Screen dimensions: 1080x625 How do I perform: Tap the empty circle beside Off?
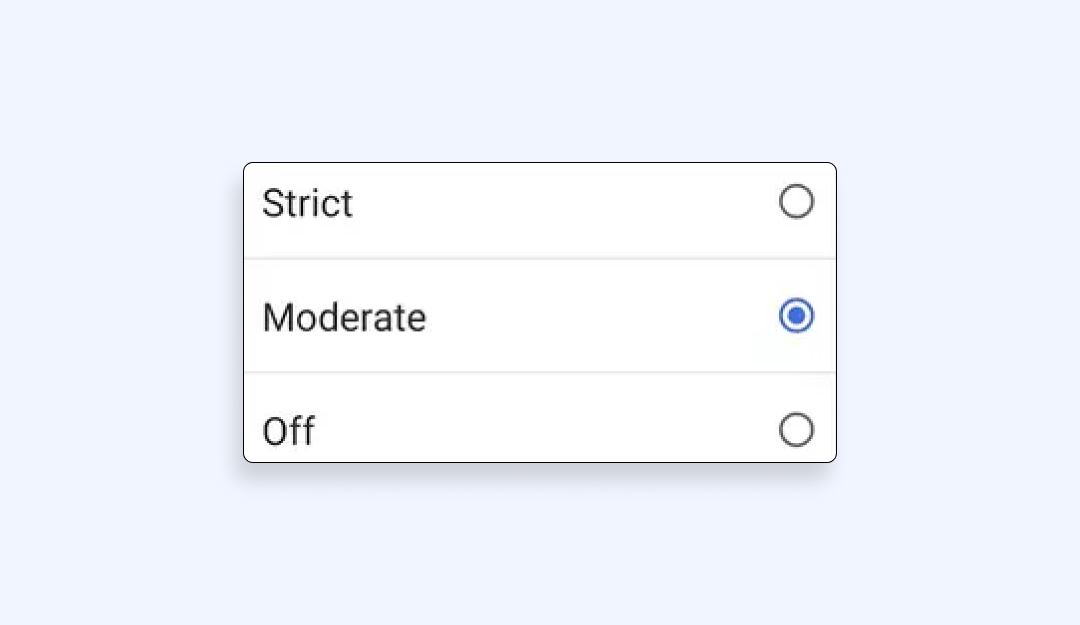(x=796, y=430)
